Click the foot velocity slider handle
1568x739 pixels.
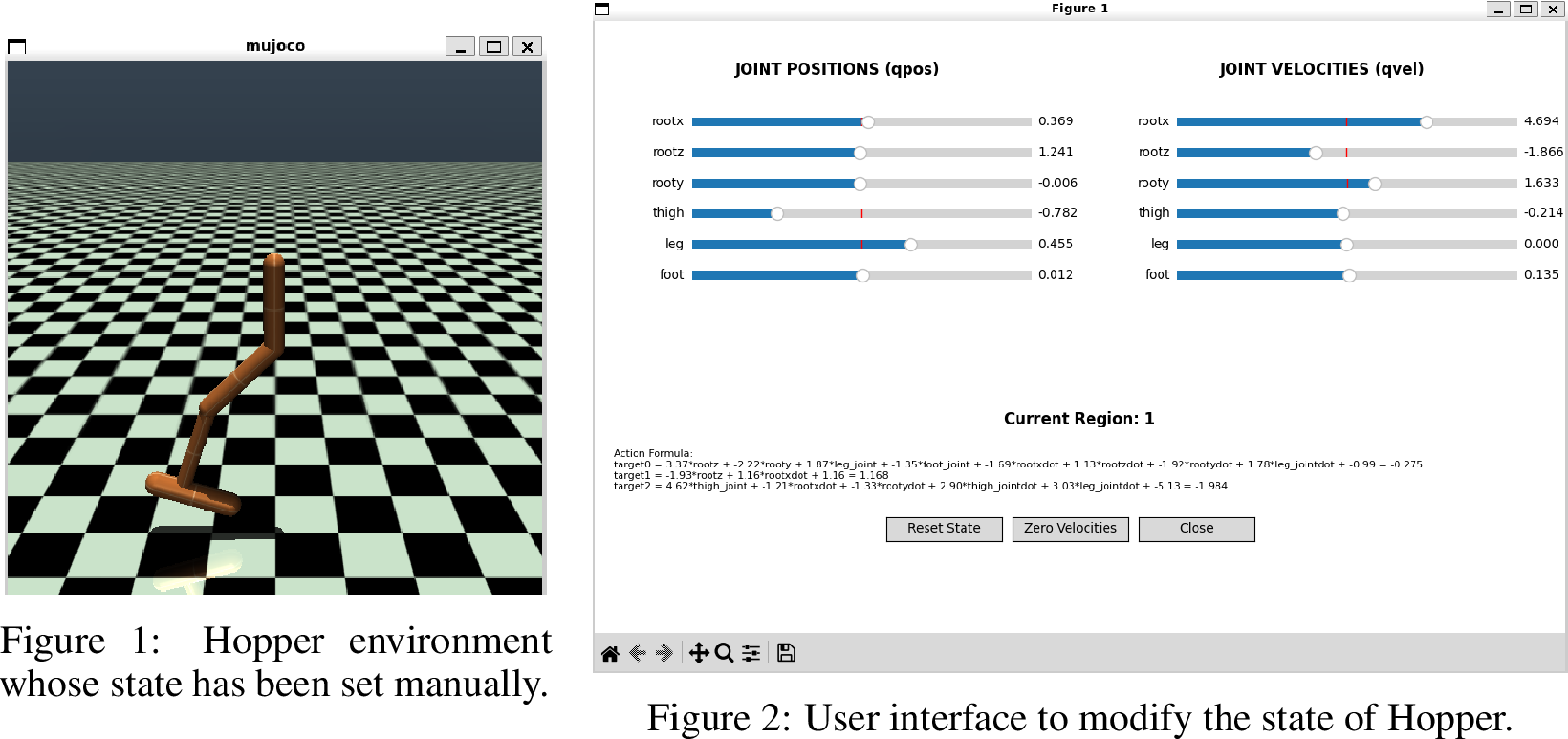1349,275
